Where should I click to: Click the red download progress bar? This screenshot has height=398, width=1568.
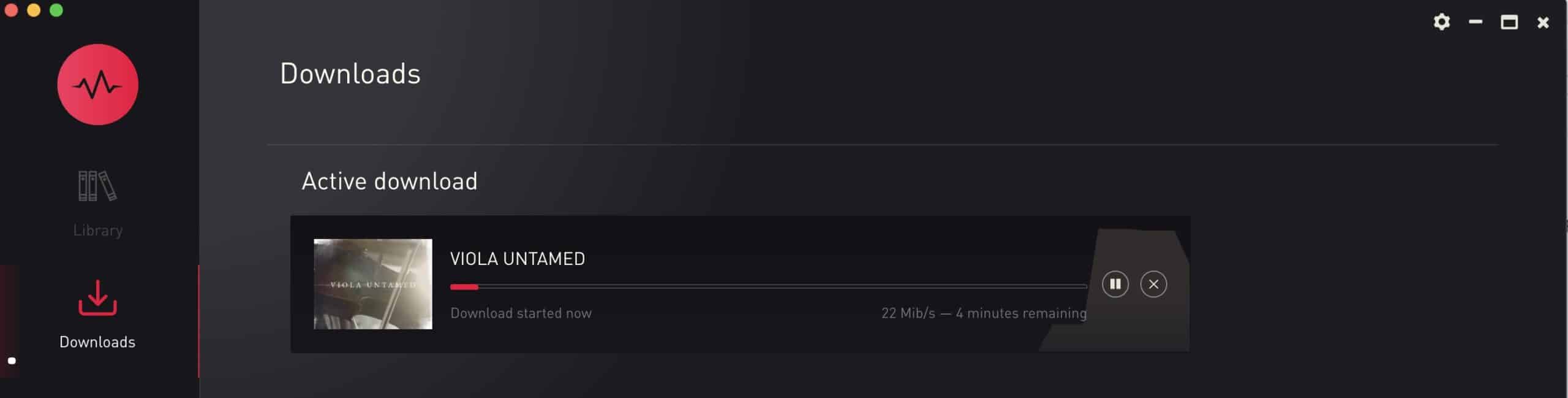click(768, 286)
